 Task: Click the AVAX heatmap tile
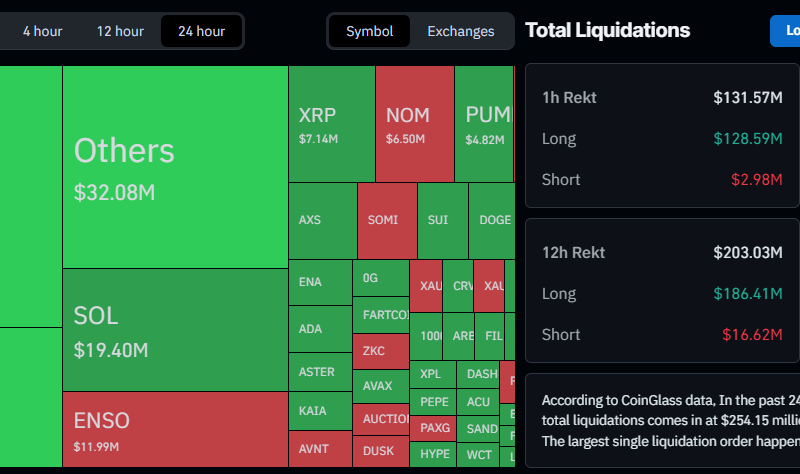coord(380,385)
